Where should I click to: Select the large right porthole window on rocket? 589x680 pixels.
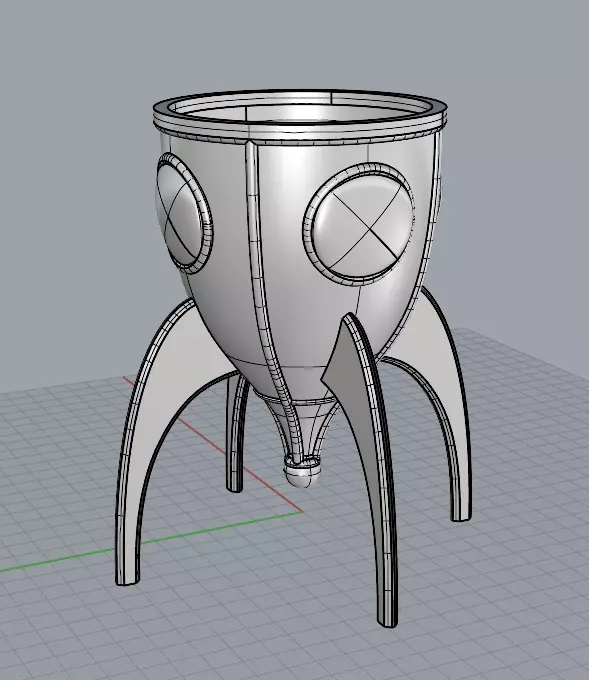point(359,225)
